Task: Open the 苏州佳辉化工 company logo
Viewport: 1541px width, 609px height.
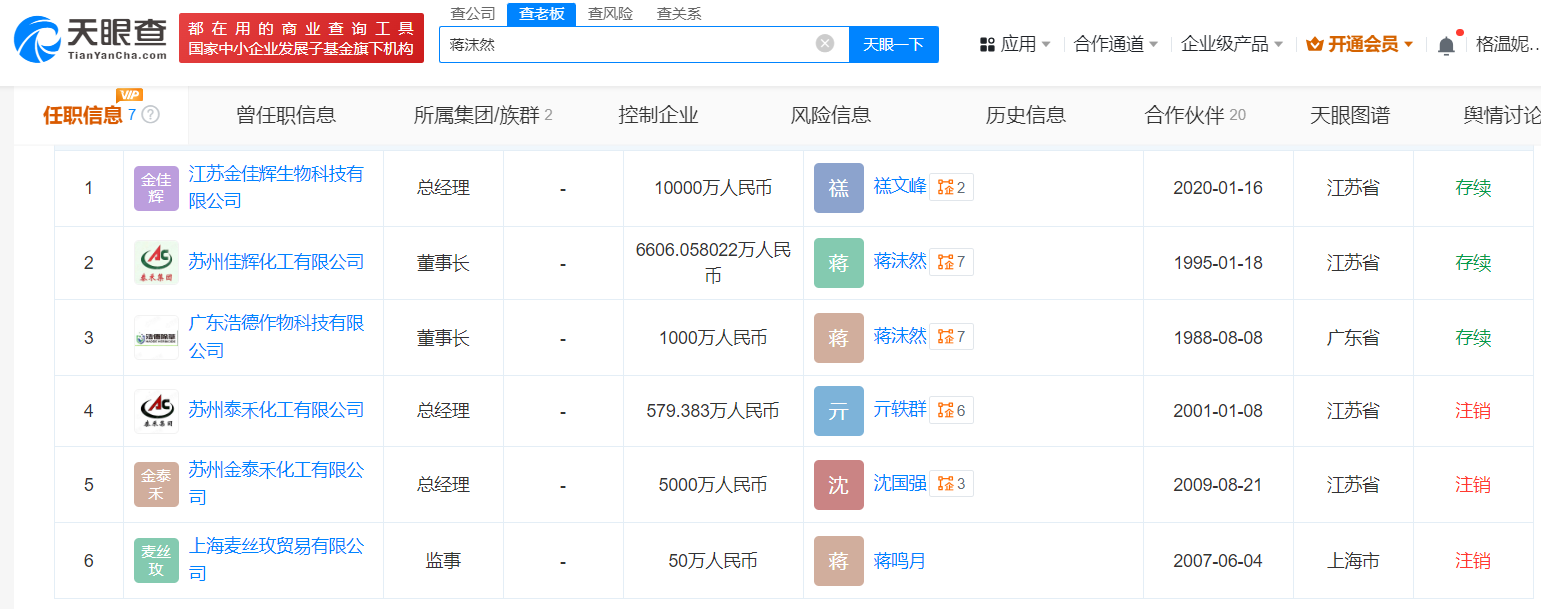Action: (156, 262)
